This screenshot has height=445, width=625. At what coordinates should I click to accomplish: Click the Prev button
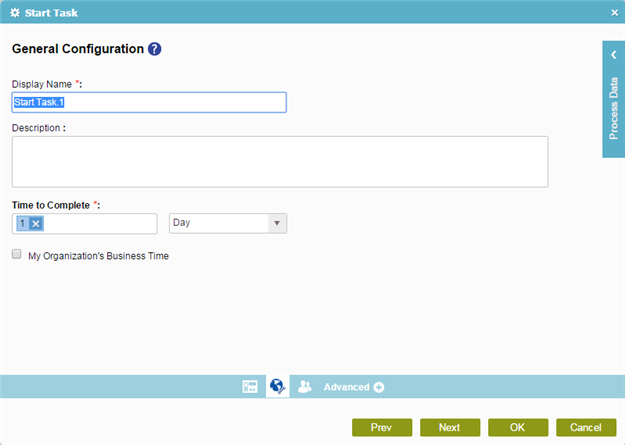382,427
